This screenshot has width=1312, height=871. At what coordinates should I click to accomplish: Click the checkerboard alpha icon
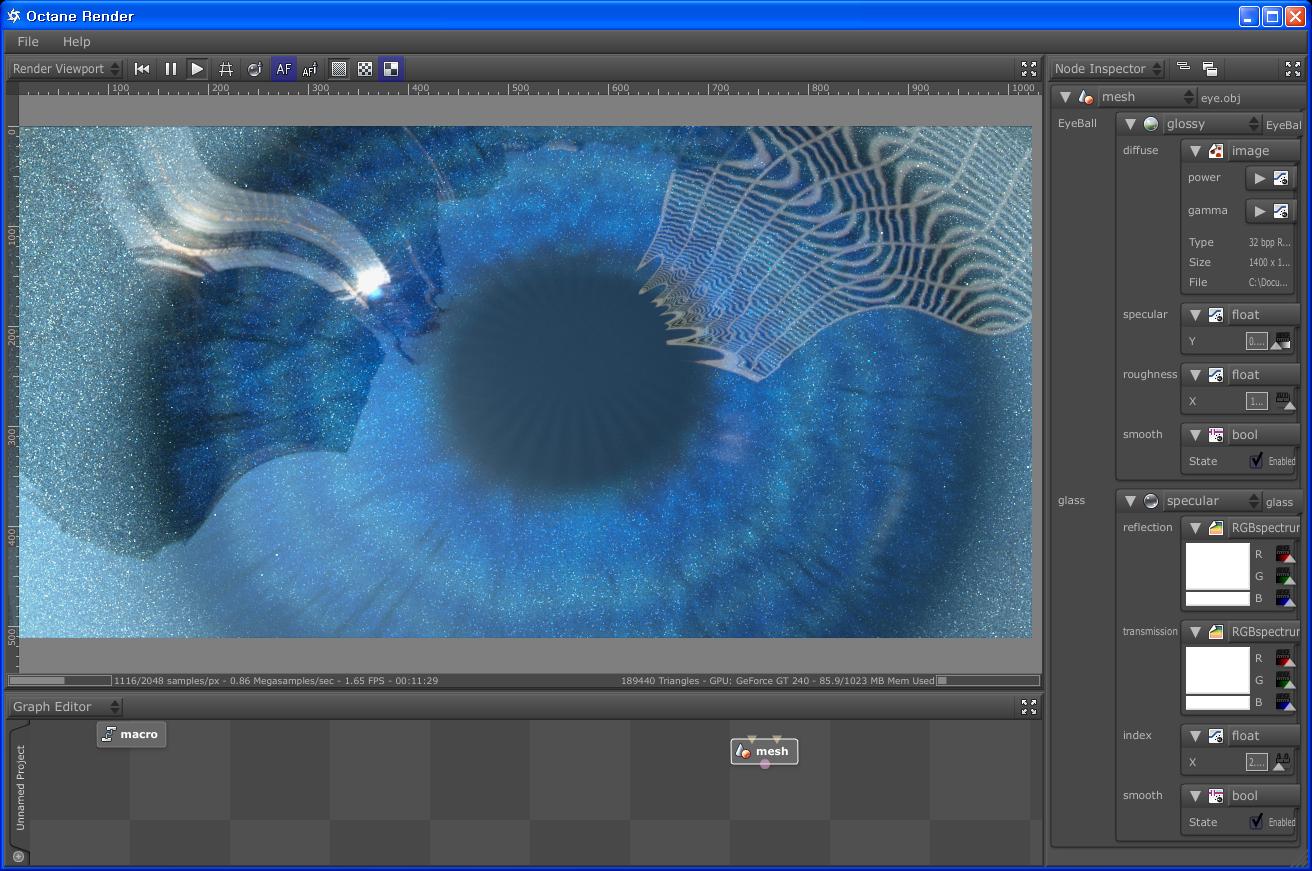(365, 69)
